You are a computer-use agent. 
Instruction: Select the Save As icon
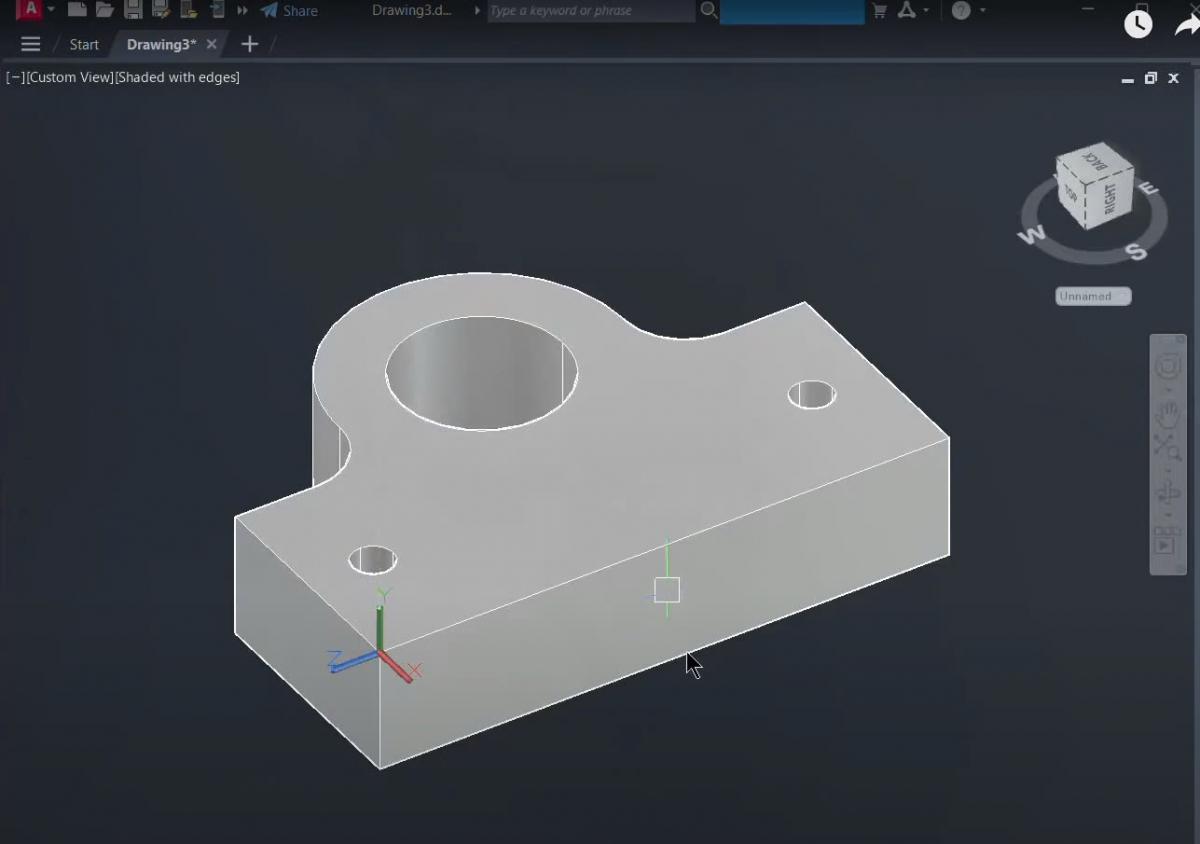162,11
